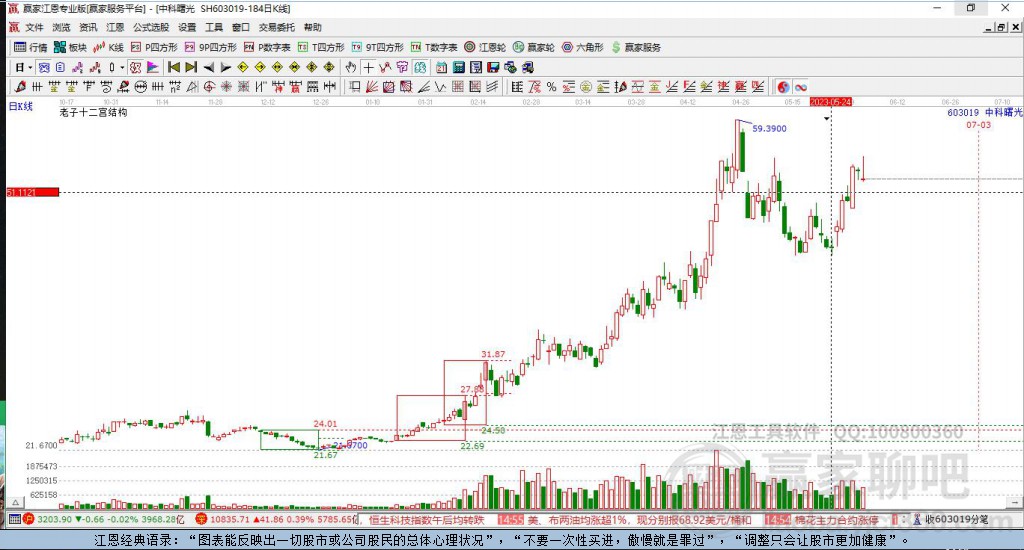Image resolution: width=1024 pixels, height=550 pixels.
Task: Open the 江恩轮 Gann wheel
Action: 485,47
